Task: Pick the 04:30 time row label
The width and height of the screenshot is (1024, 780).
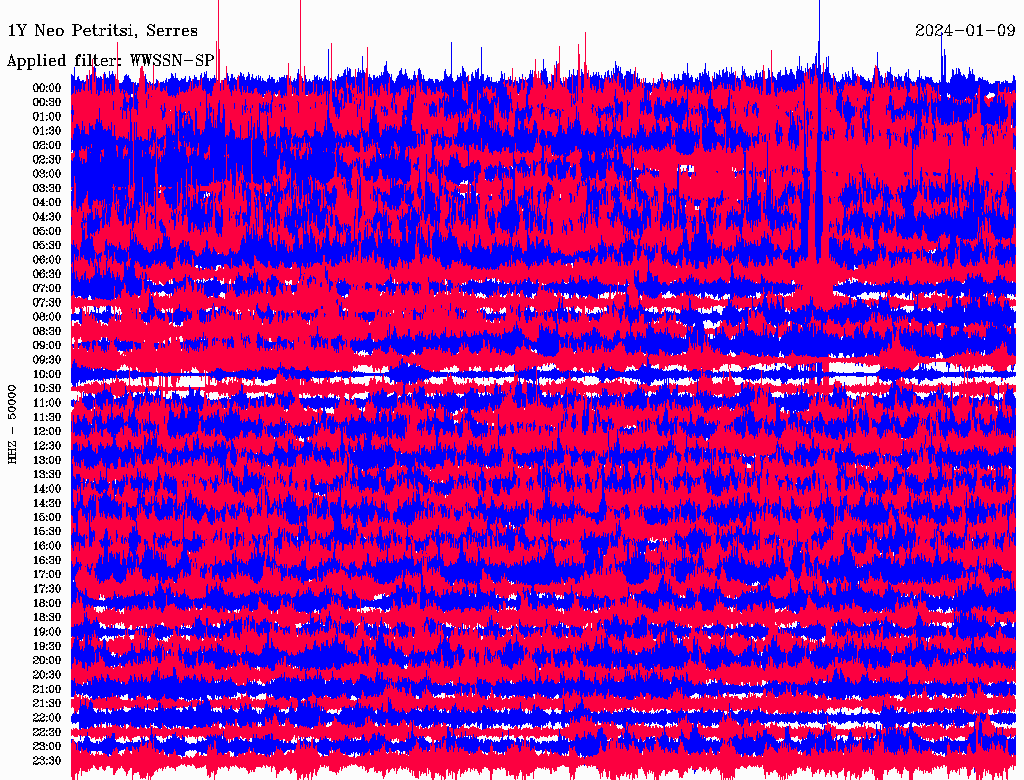Action: [x=47, y=217]
